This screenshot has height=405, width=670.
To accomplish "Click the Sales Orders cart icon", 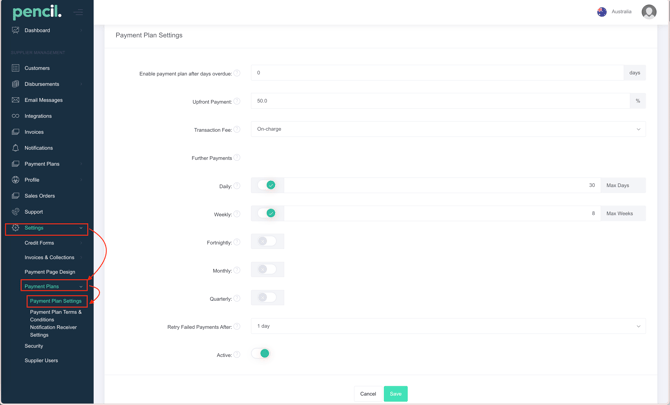I will click(x=15, y=196).
